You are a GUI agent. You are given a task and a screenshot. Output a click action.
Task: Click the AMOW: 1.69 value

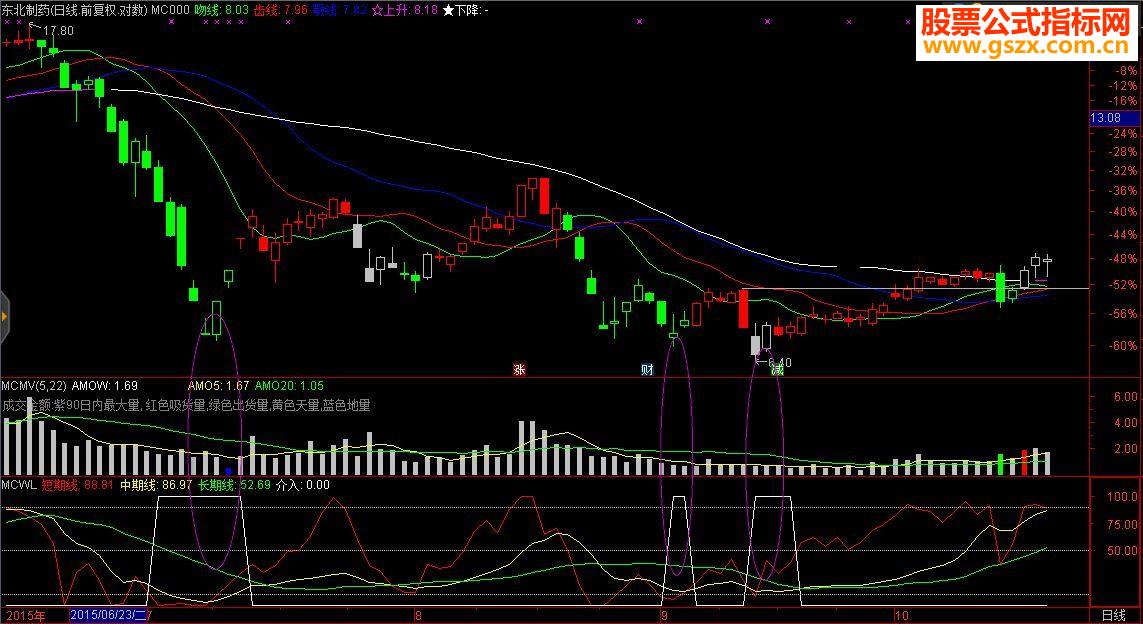click(x=105, y=386)
